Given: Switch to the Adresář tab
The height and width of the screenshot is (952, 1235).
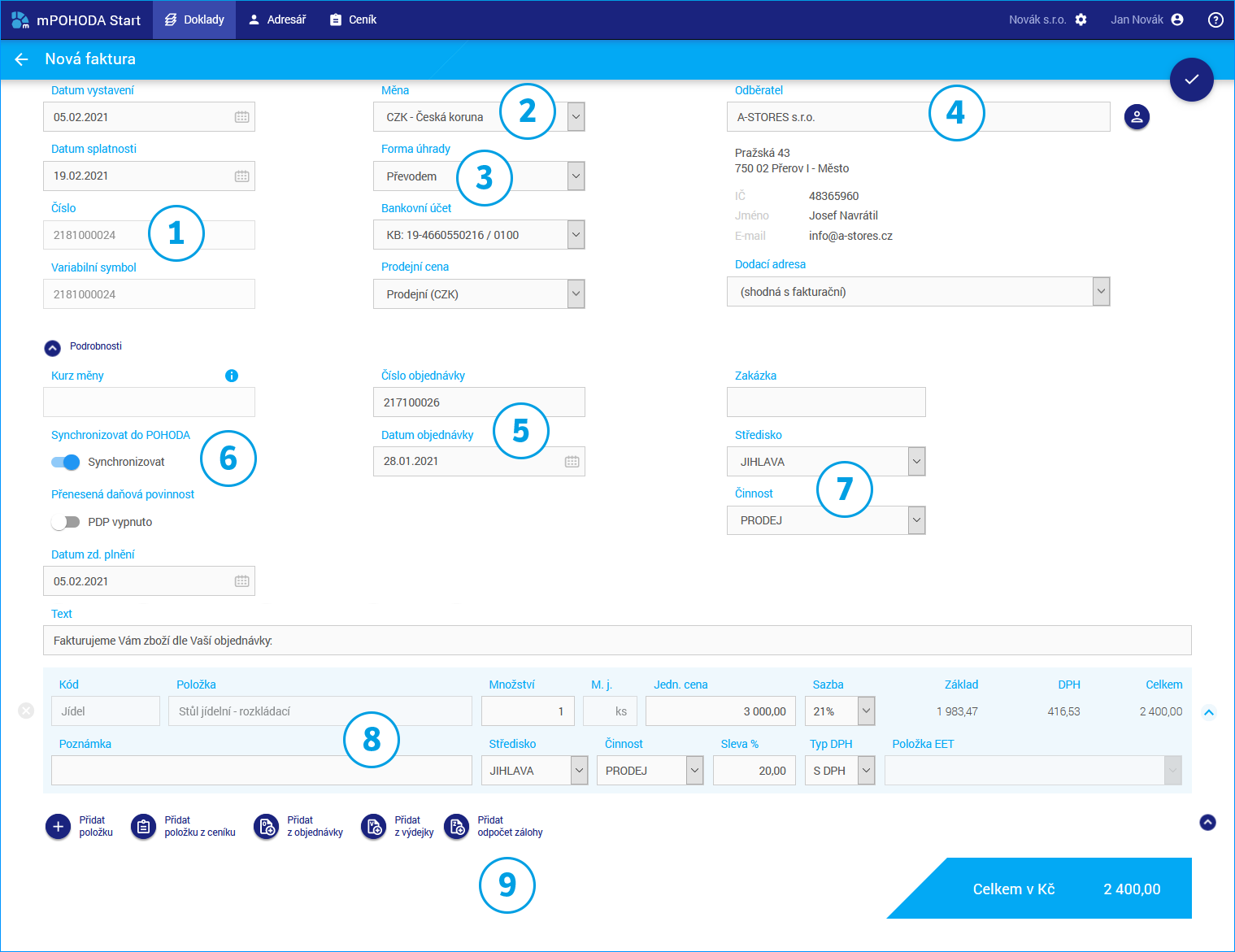Looking at the screenshot, I should pos(277,20).
